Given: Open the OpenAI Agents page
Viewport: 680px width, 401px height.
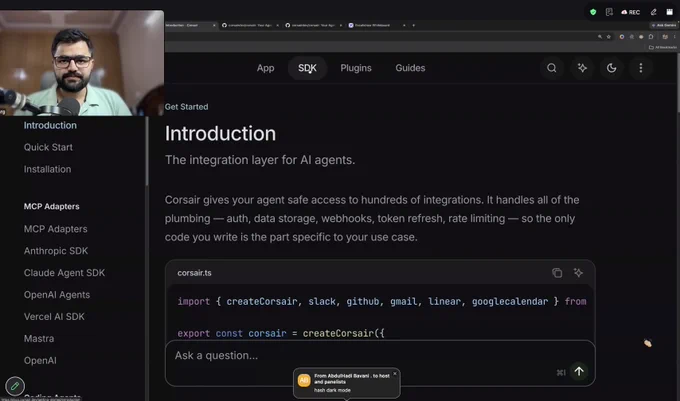Looking at the screenshot, I should [x=57, y=295].
